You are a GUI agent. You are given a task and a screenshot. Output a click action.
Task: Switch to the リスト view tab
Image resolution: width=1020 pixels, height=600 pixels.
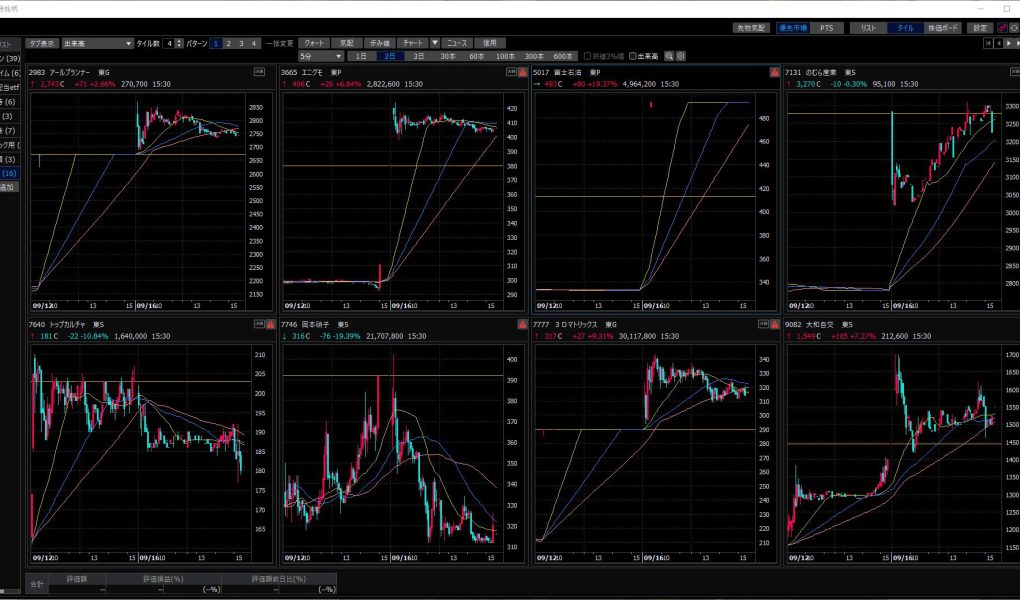(868, 28)
